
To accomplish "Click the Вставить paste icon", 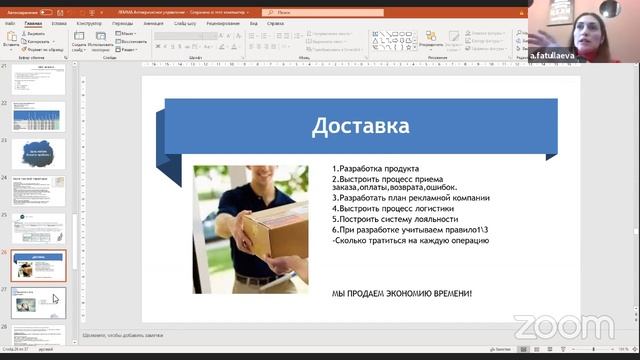I will (11, 37).
